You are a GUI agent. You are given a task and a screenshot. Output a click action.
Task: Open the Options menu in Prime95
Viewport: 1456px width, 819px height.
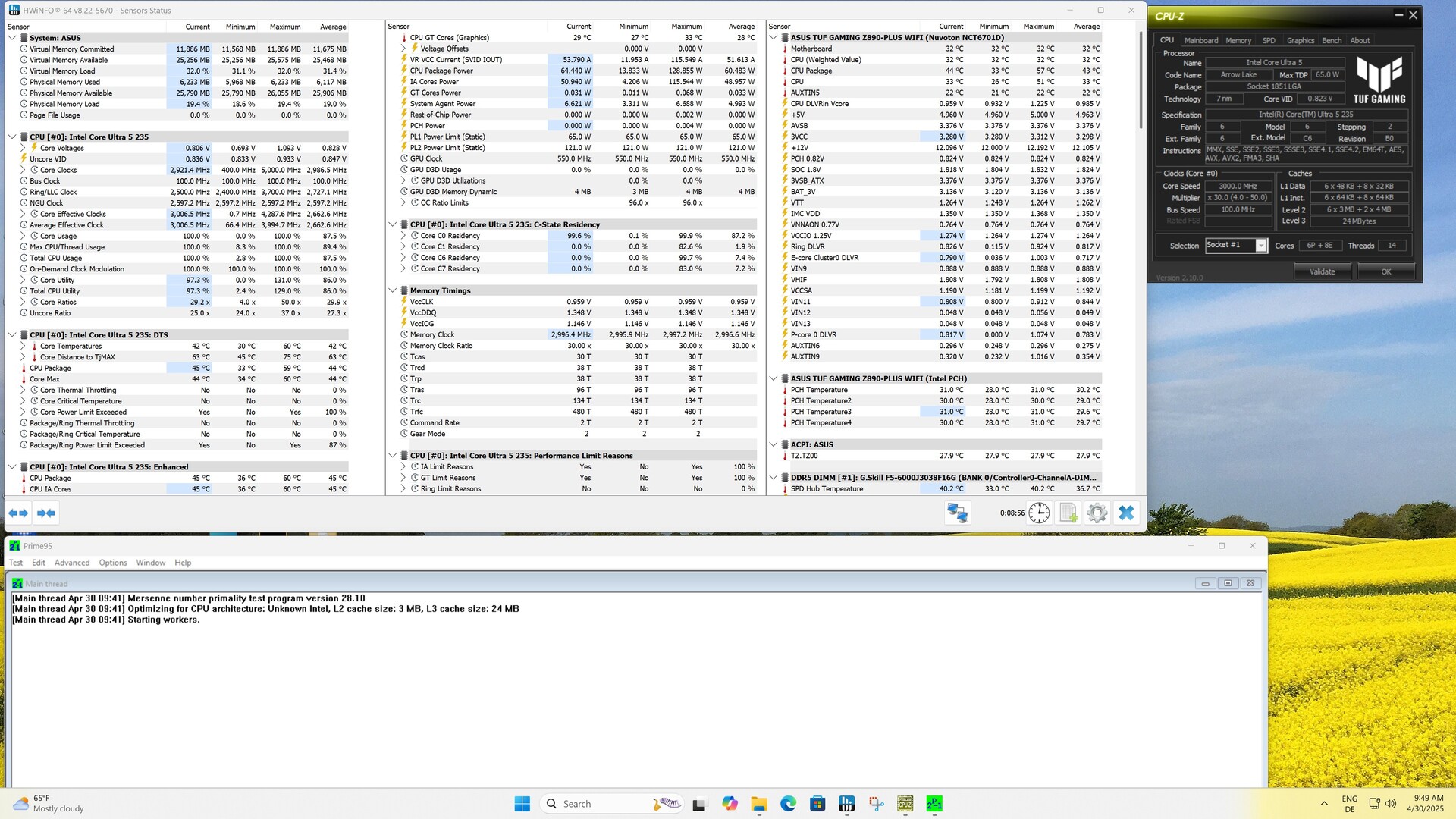[113, 563]
